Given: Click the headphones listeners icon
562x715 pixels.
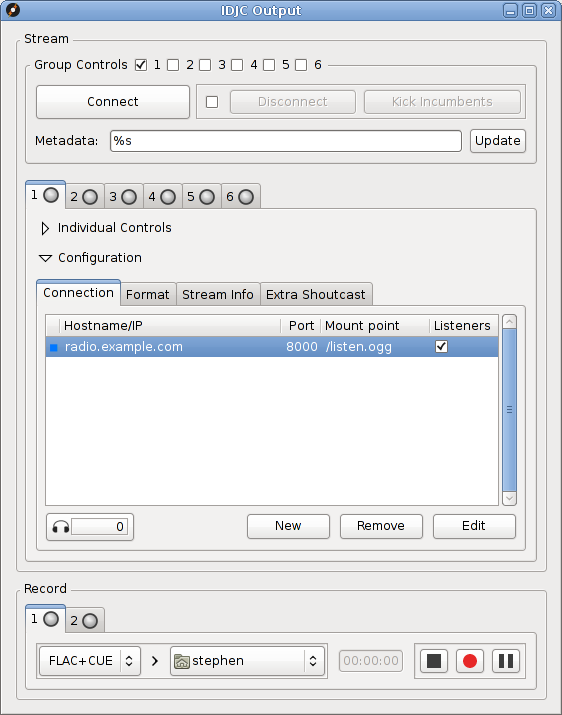Looking at the screenshot, I should 60,527.
